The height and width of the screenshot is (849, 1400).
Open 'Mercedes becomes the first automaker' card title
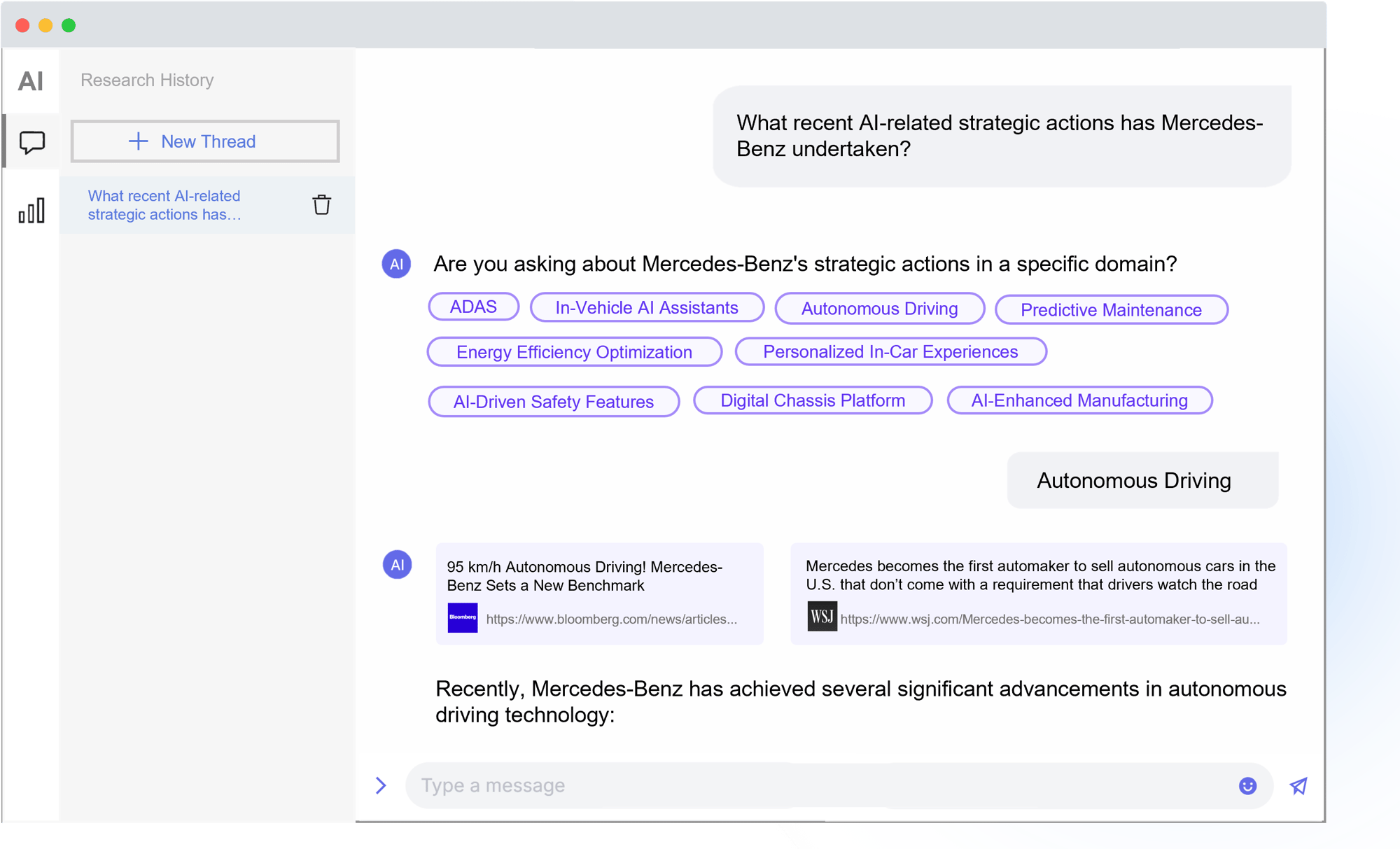(1040, 575)
